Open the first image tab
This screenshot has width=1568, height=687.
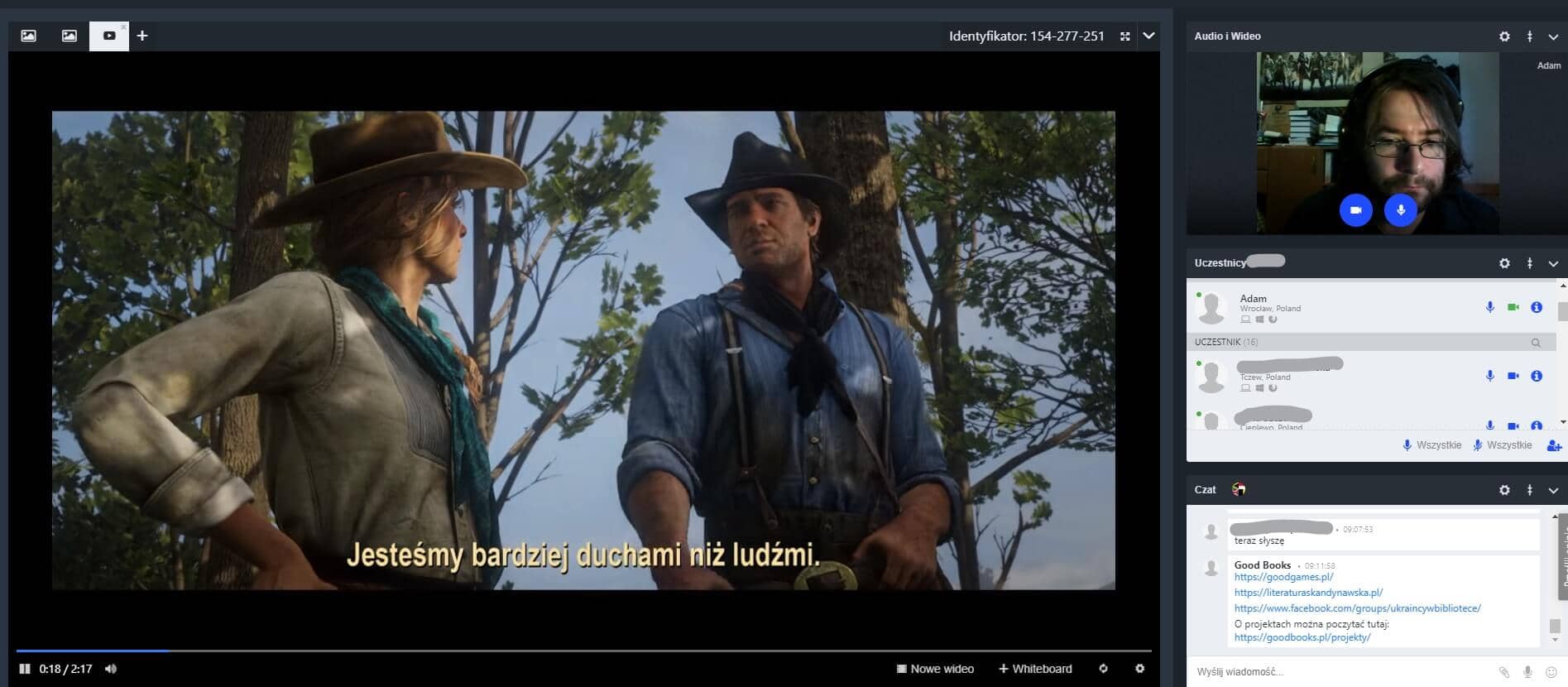[28, 36]
